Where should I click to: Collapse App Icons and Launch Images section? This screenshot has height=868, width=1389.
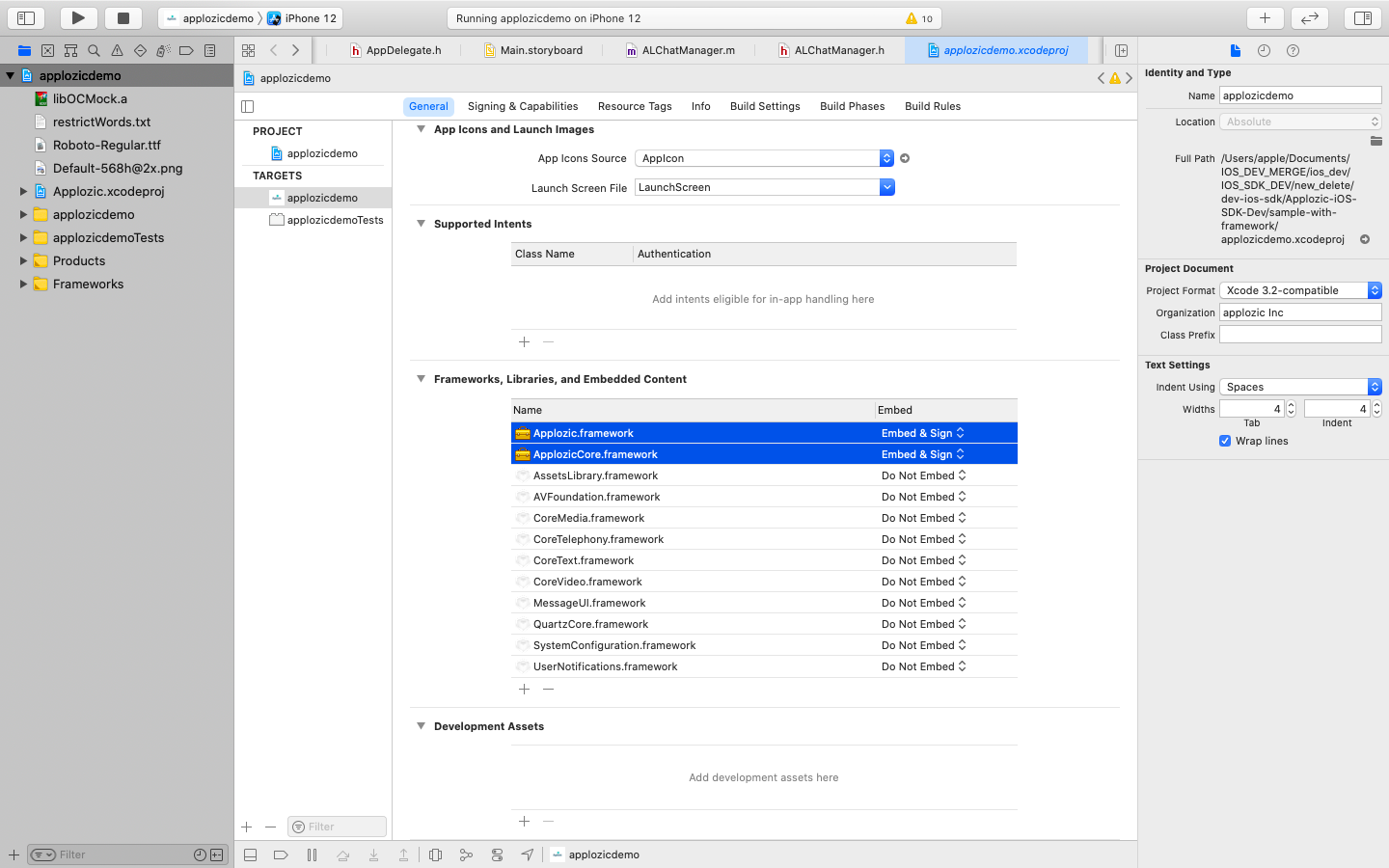click(x=421, y=129)
